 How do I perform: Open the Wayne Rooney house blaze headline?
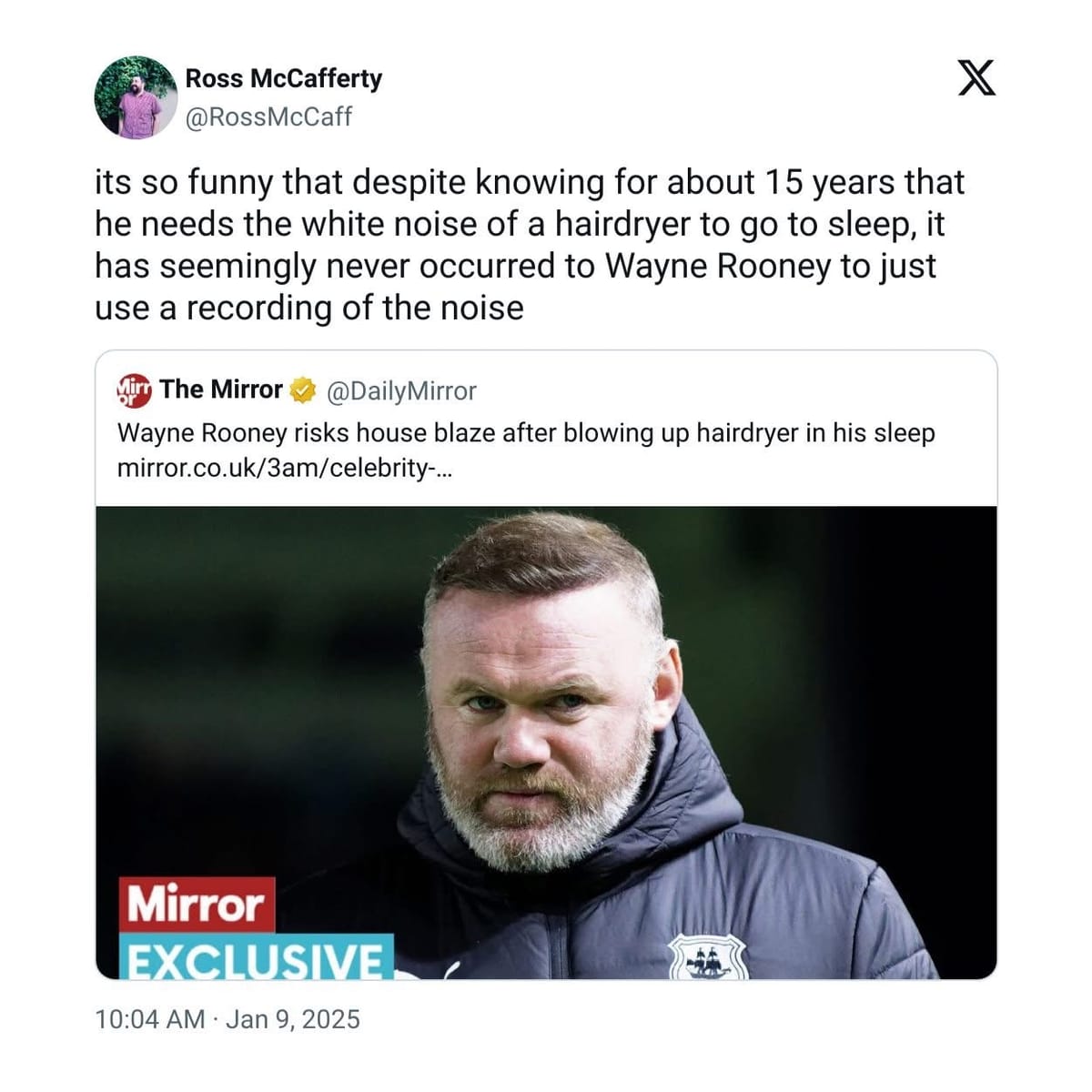click(x=526, y=432)
